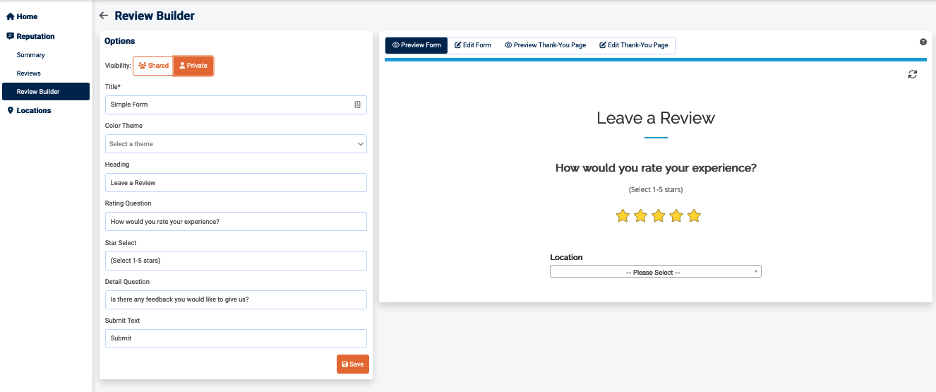Select Review Builder in sidebar
The image size is (936, 392).
pyautogui.click(x=46, y=91)
